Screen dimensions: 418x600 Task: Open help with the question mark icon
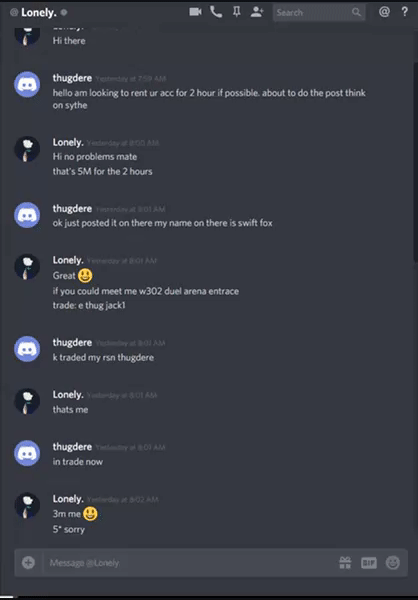coord(405,12)
